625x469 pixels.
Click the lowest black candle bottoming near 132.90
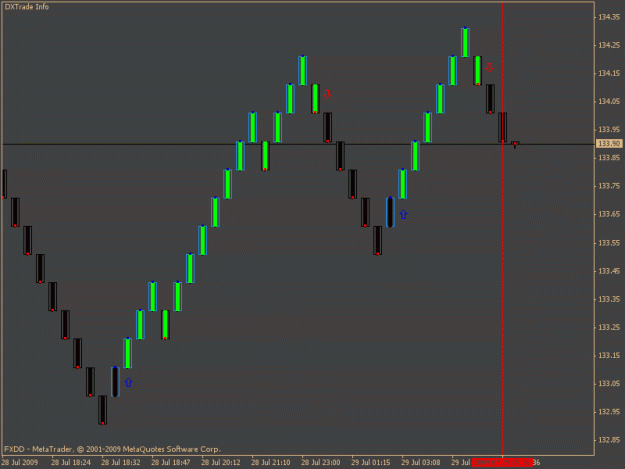click(x=102, y=410)
